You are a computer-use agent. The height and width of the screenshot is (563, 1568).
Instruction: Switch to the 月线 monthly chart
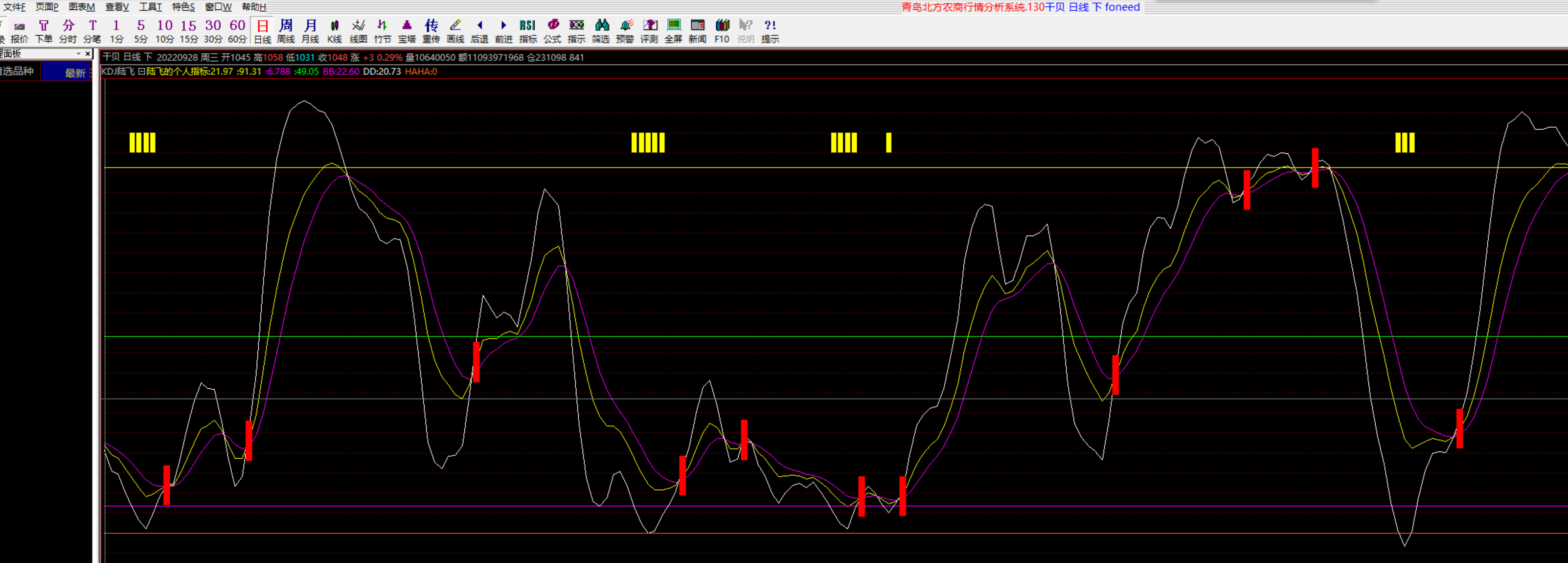tap(311, 32)
